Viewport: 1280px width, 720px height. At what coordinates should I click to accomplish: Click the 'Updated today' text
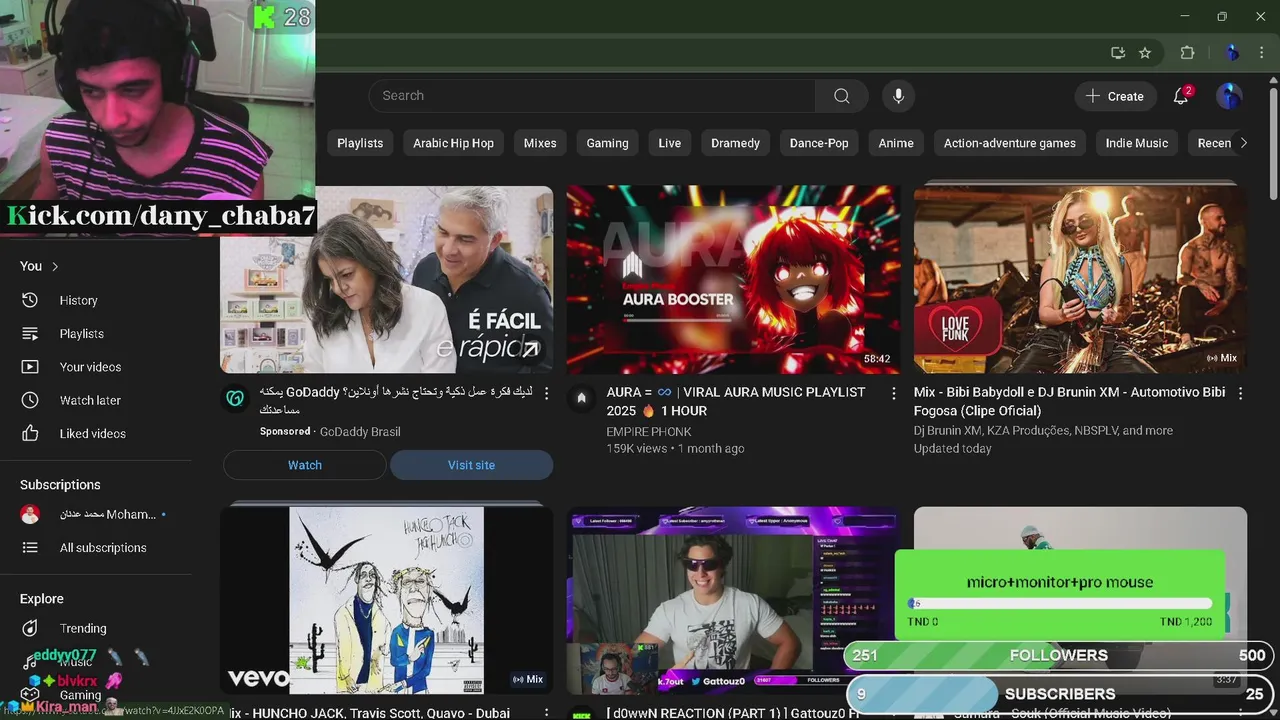pos(952,449)
